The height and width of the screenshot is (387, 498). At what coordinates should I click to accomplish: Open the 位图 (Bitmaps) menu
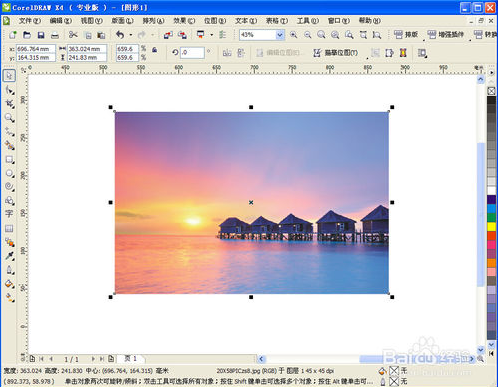coord(215,21)
